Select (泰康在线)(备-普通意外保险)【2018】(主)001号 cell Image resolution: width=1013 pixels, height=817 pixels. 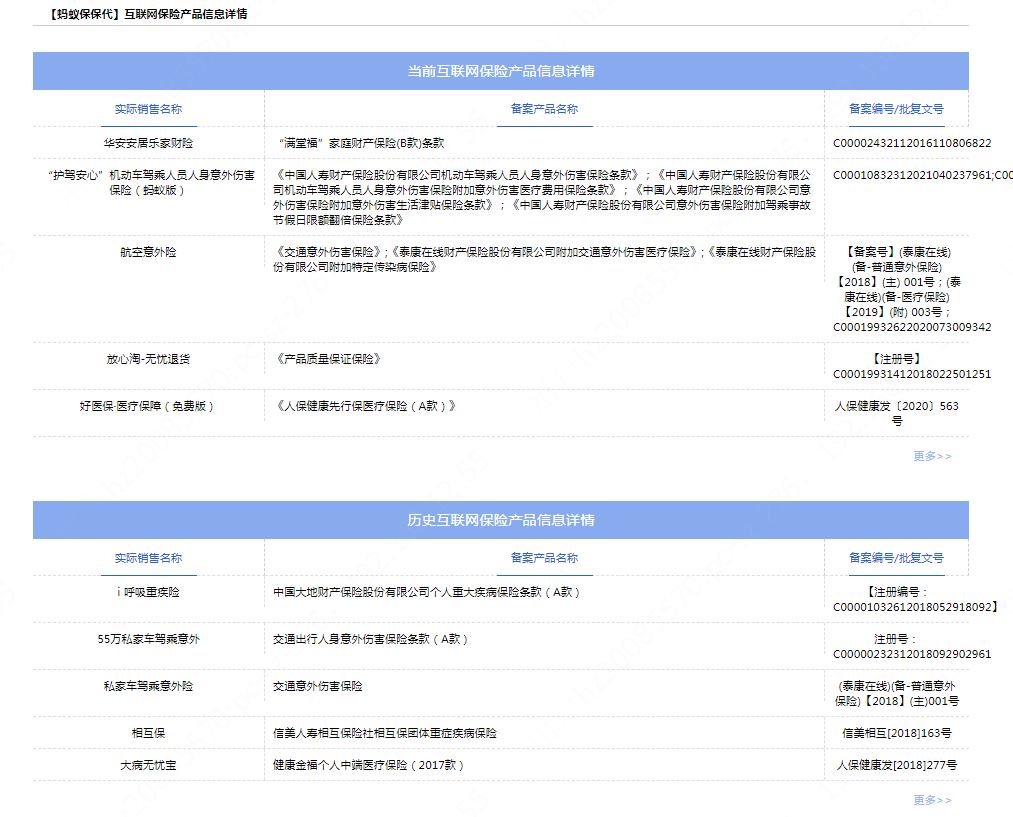pos(897,694)
